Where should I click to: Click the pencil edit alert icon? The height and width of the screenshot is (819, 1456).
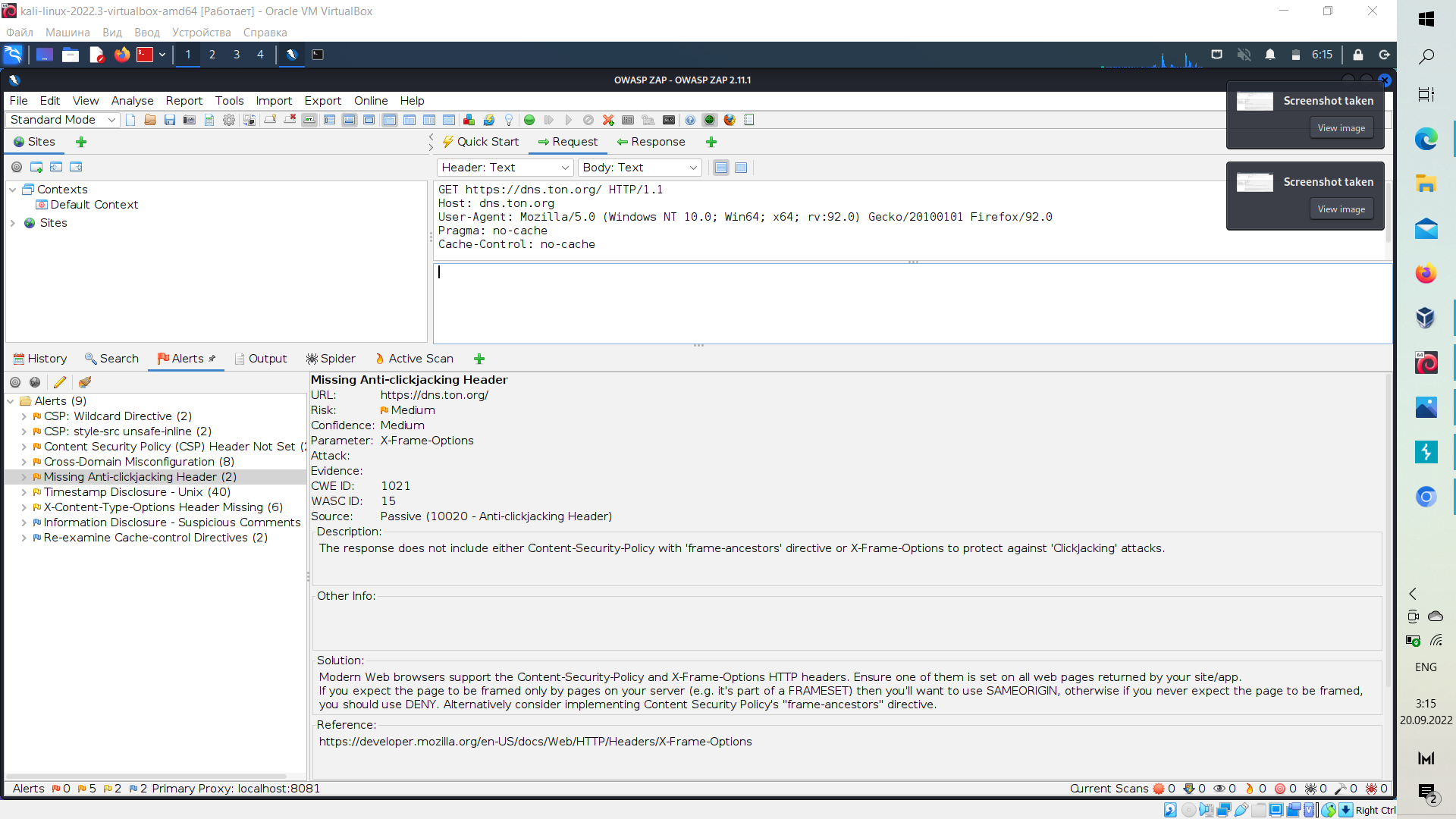pyautogui.click(x=60, y=382)
